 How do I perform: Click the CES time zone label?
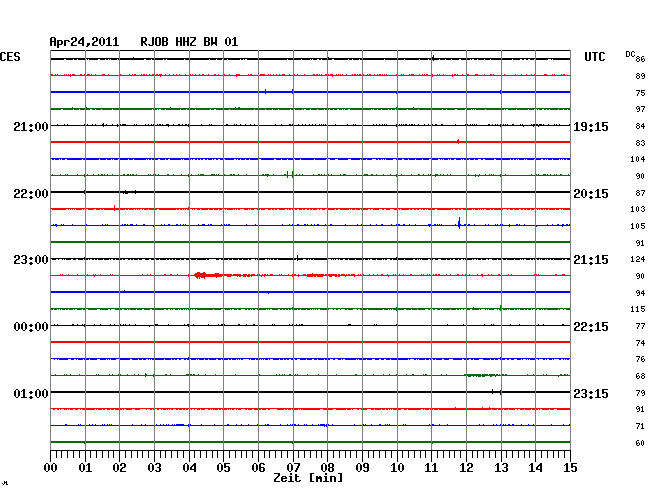(10, 57)
